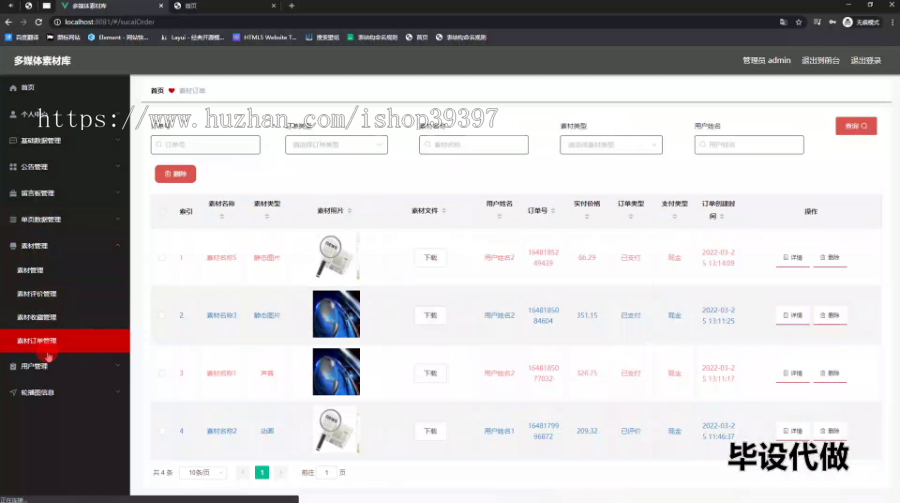
Task: Click 下载 button in row 1
Action: (x=430, y=258)
